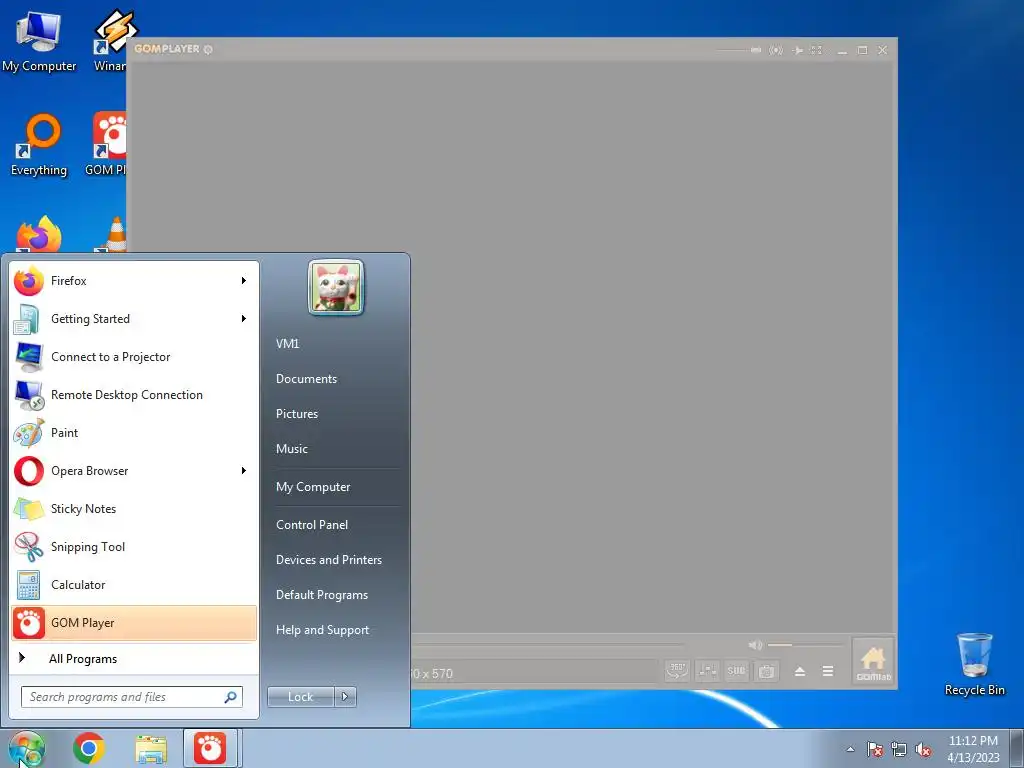Open Windows Explorer from the taskbar

pyautogui.click(x=151, y=749)
